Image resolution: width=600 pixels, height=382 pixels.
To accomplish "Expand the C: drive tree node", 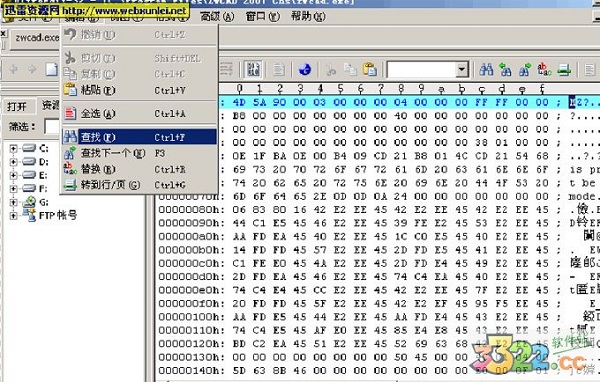I will [x=13, y=149].
